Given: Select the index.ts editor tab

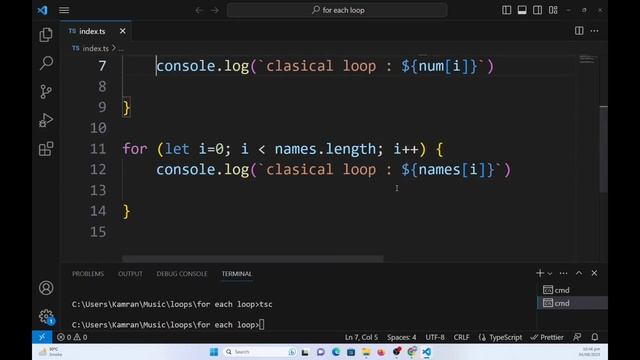Looking at the screenshot, I should pyautogui.click(x=96, y=31).
